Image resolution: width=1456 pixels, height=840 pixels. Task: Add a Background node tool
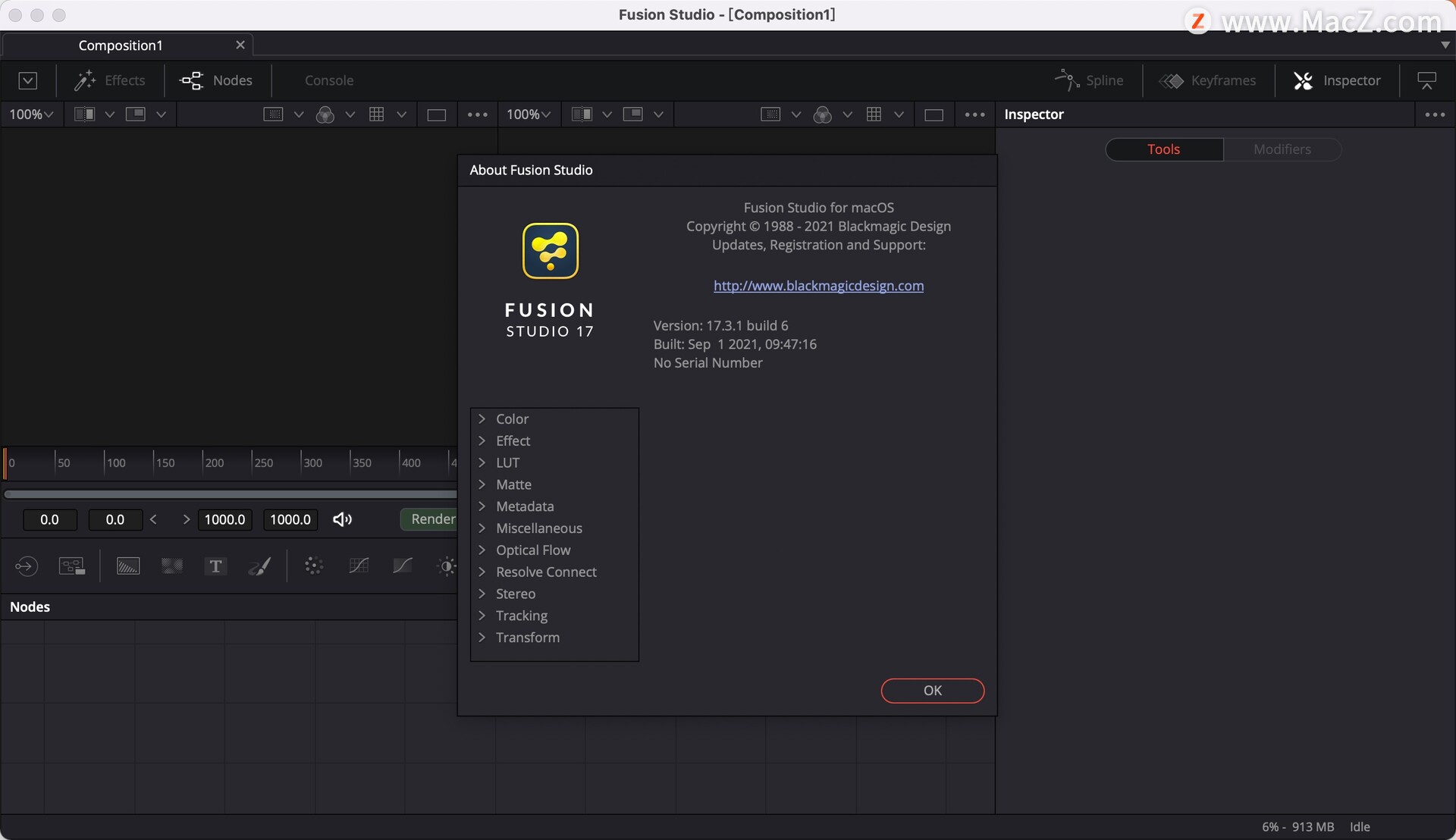(x=128, y=566)
